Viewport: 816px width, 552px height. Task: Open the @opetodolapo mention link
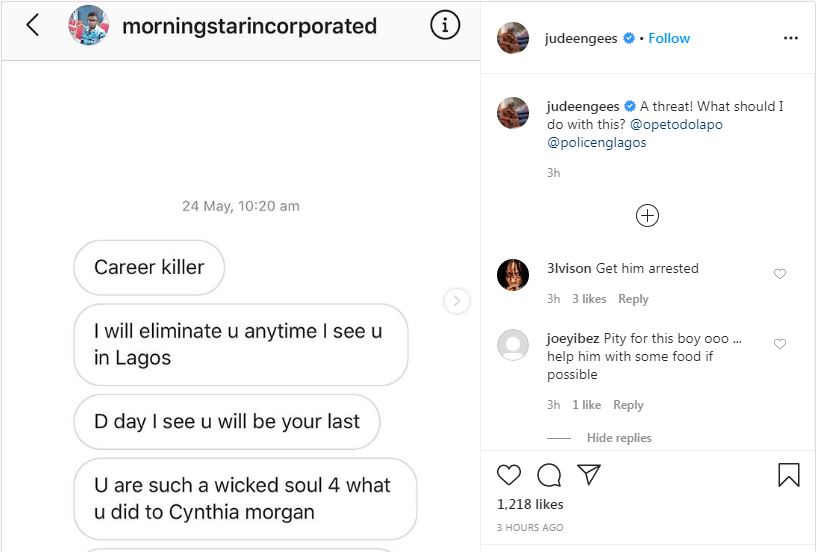[676, 124]
